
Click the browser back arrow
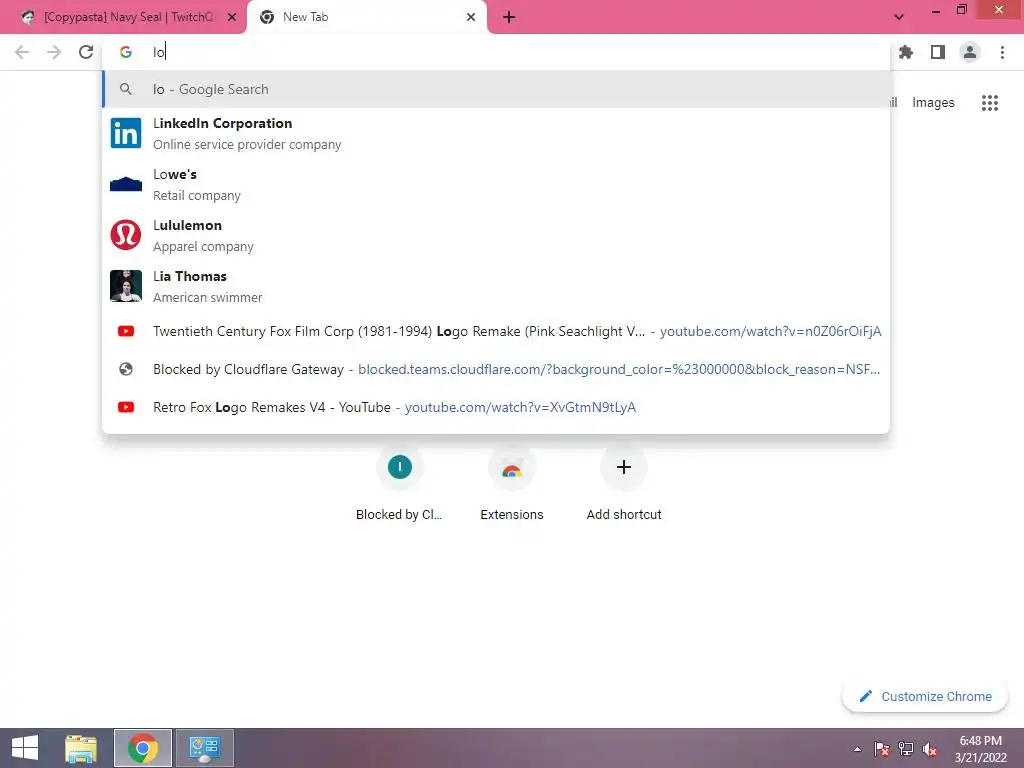click(22, 52)
